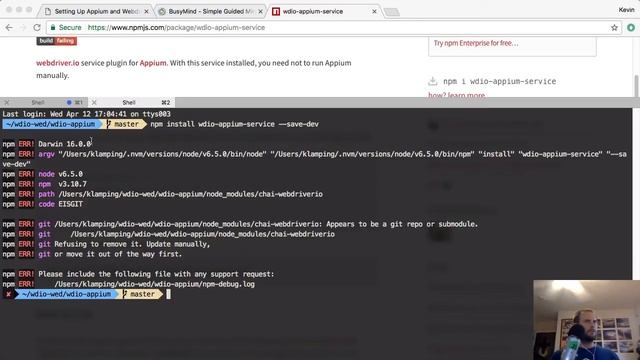Open the Appium link
Screen dimensions: 640x360
pos(153,63)
